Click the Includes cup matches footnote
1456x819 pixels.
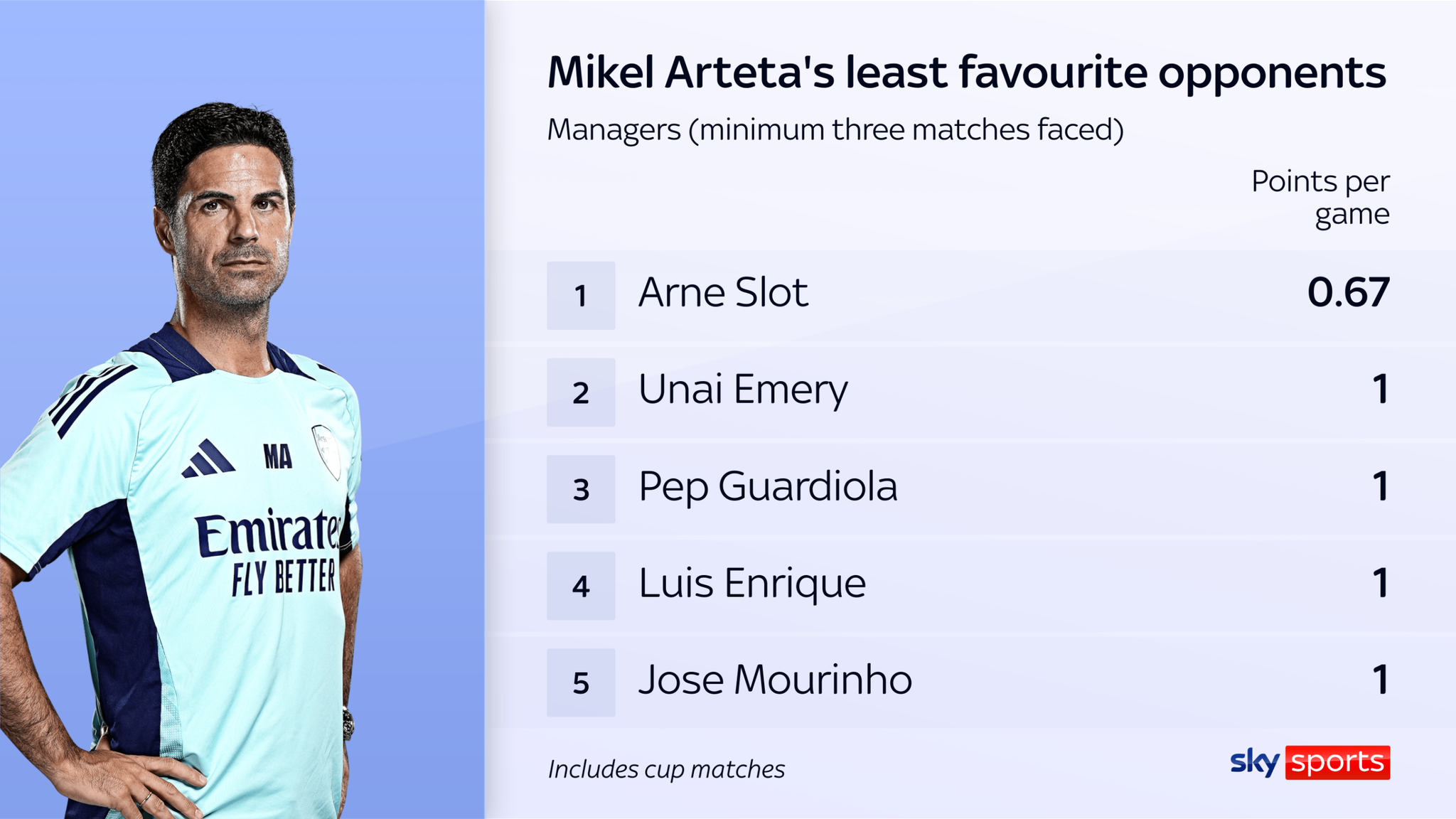coord(666,769)
